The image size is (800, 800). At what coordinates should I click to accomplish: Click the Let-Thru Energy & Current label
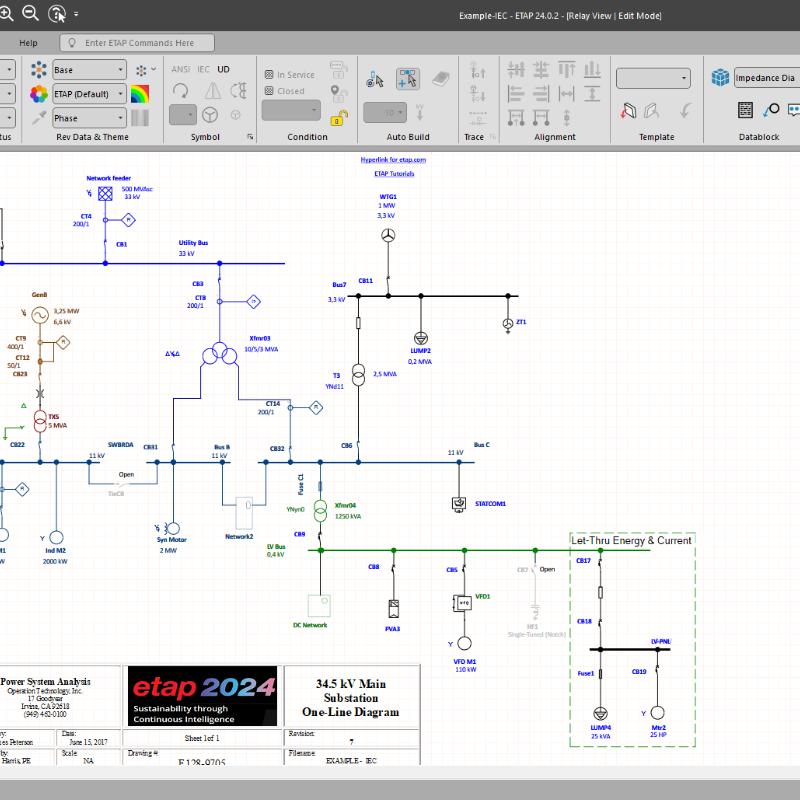[x=631, y=540]
